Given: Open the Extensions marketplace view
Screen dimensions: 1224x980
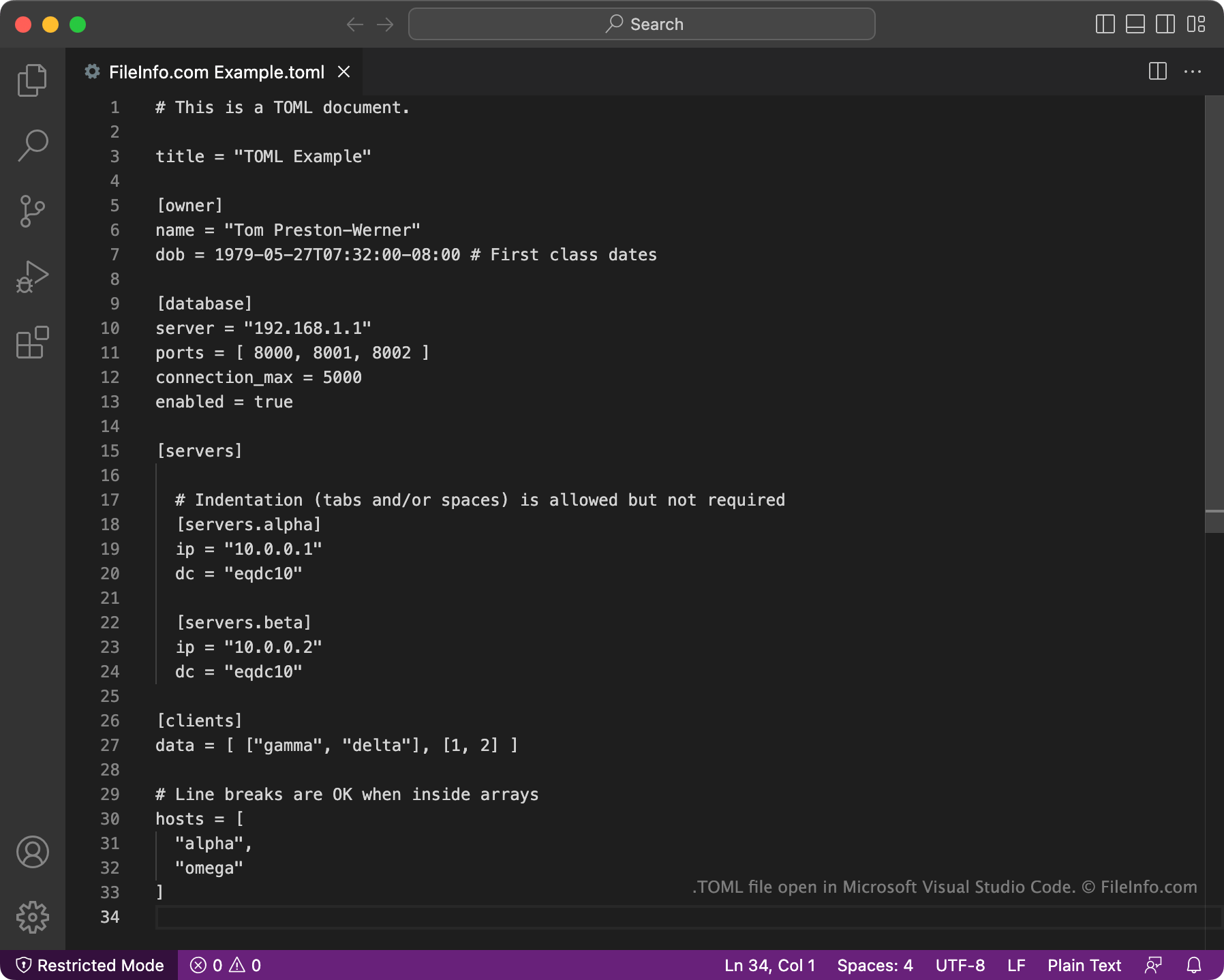Looking at the screenshot, I should click(32, 343).
